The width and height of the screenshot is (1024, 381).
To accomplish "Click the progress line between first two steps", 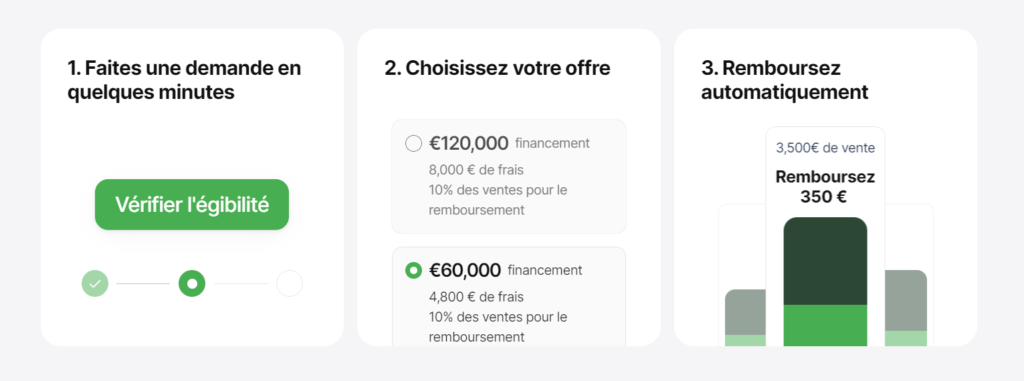I will [143, 284].
